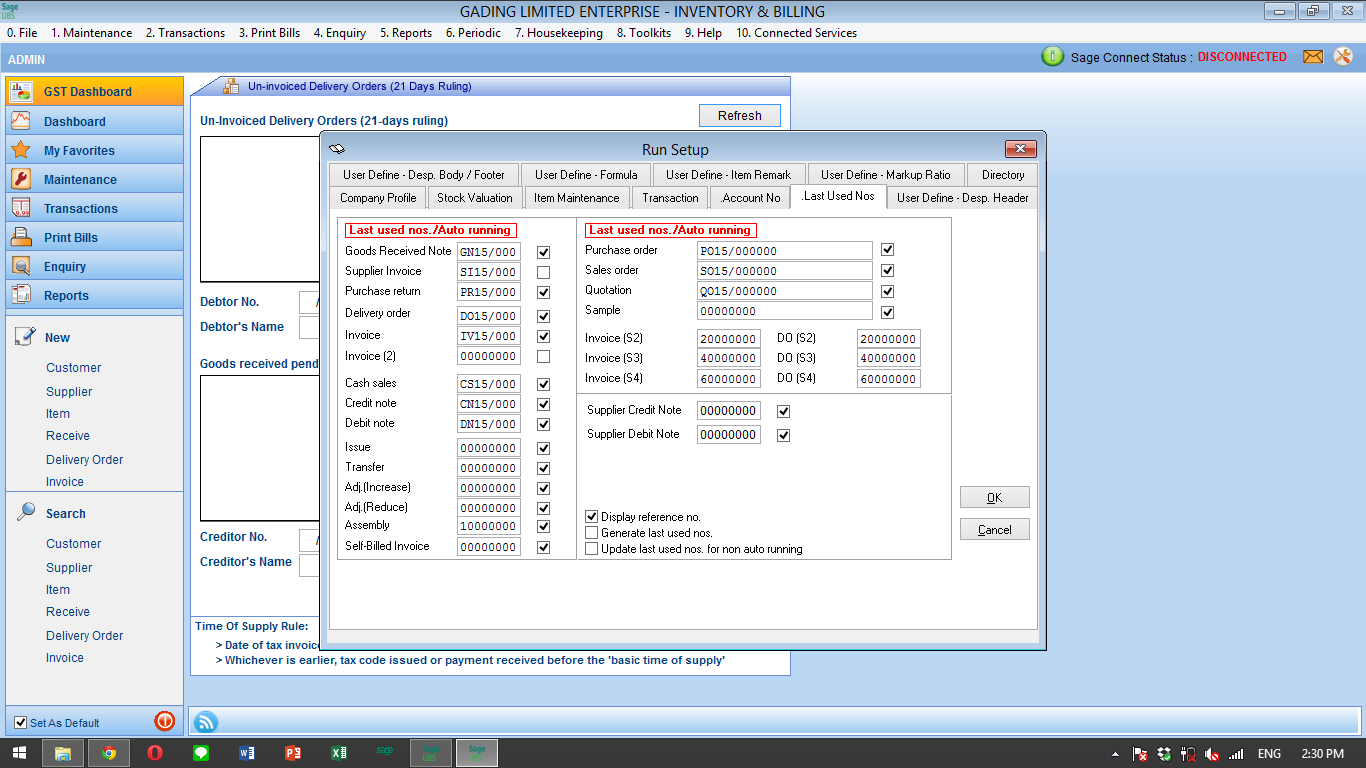Open PowerPoint from taskbar

point(293,753)
